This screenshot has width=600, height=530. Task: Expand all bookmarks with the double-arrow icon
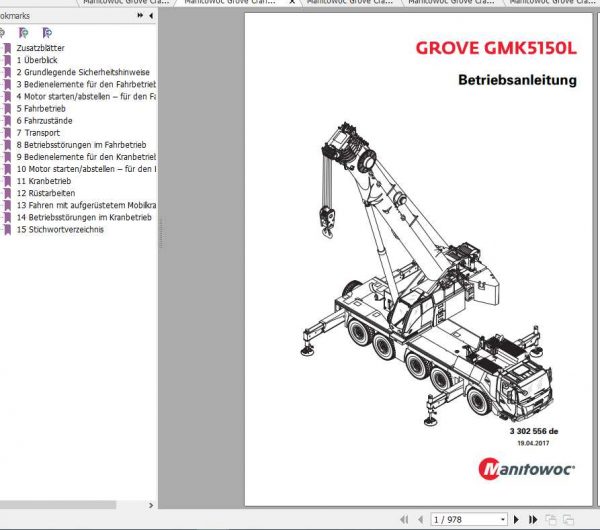tap(140, 15)
